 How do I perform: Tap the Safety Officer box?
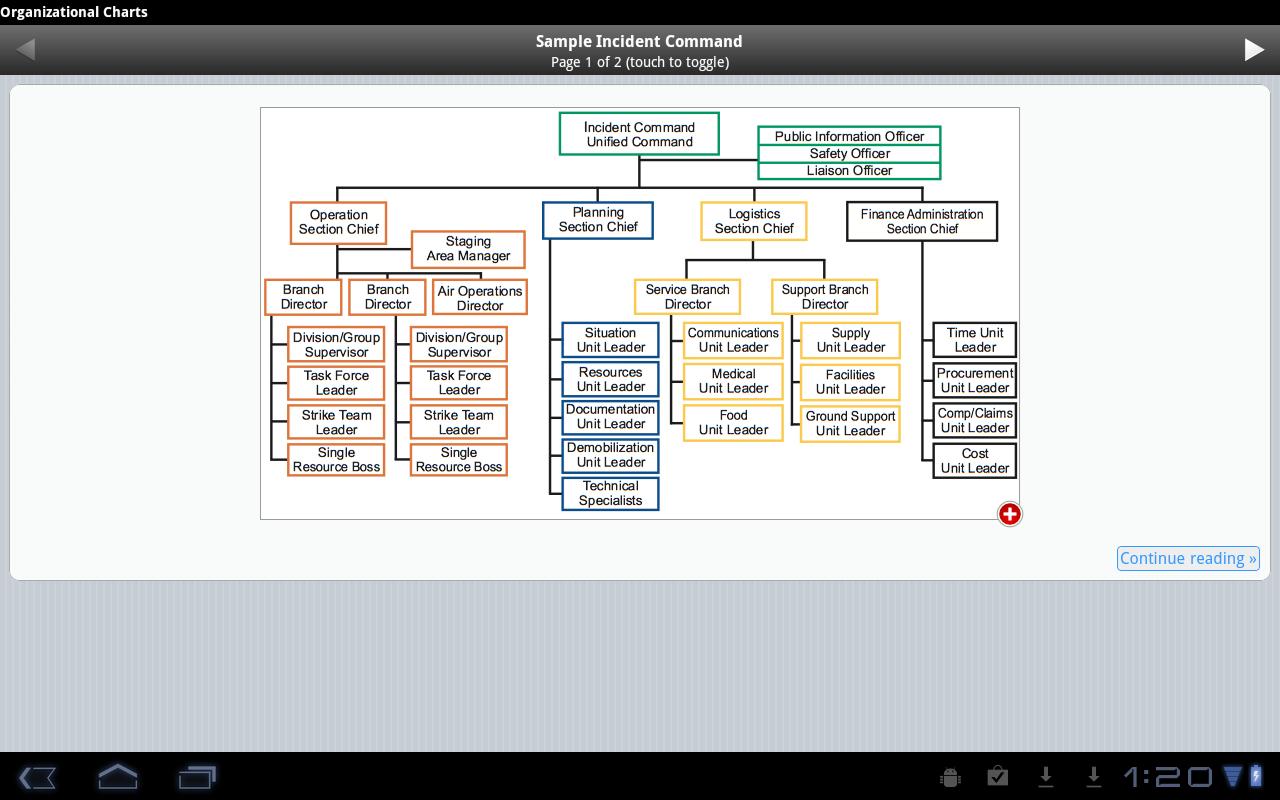tap(849, 153)
